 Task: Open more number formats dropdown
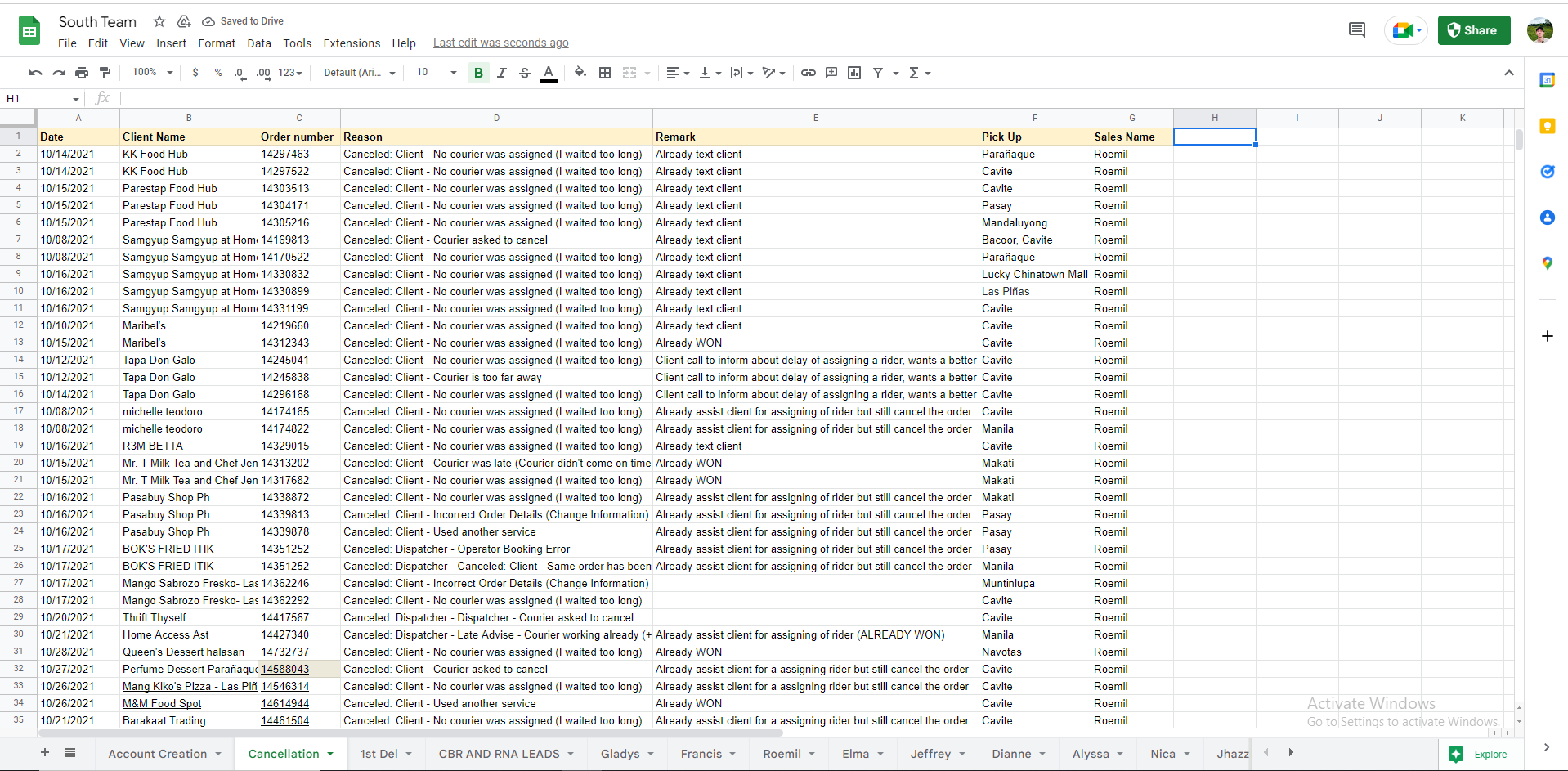pyautogui.click(x=290, y=73)
